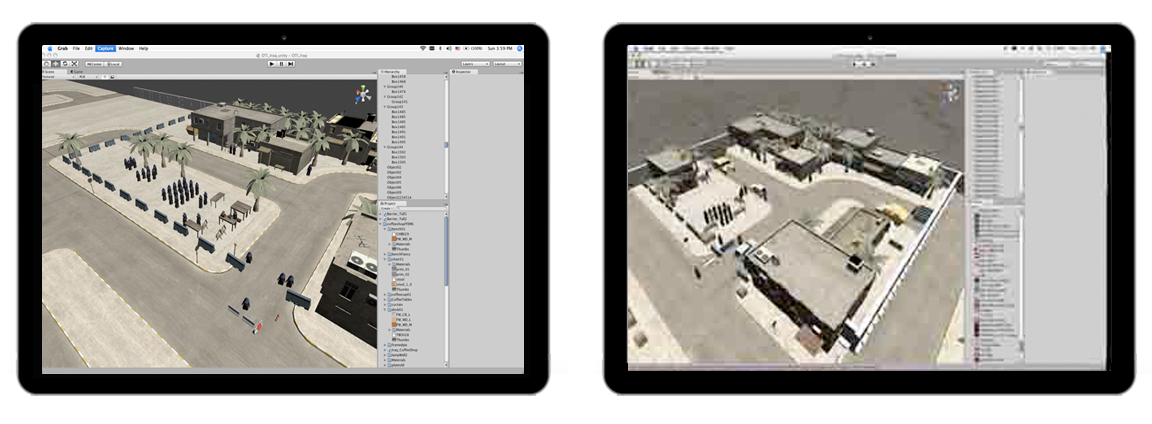The height and width of the screenshot is (424, 1152).
Task: Select the Move tool in left editor
Action: (x=55, y=64)
